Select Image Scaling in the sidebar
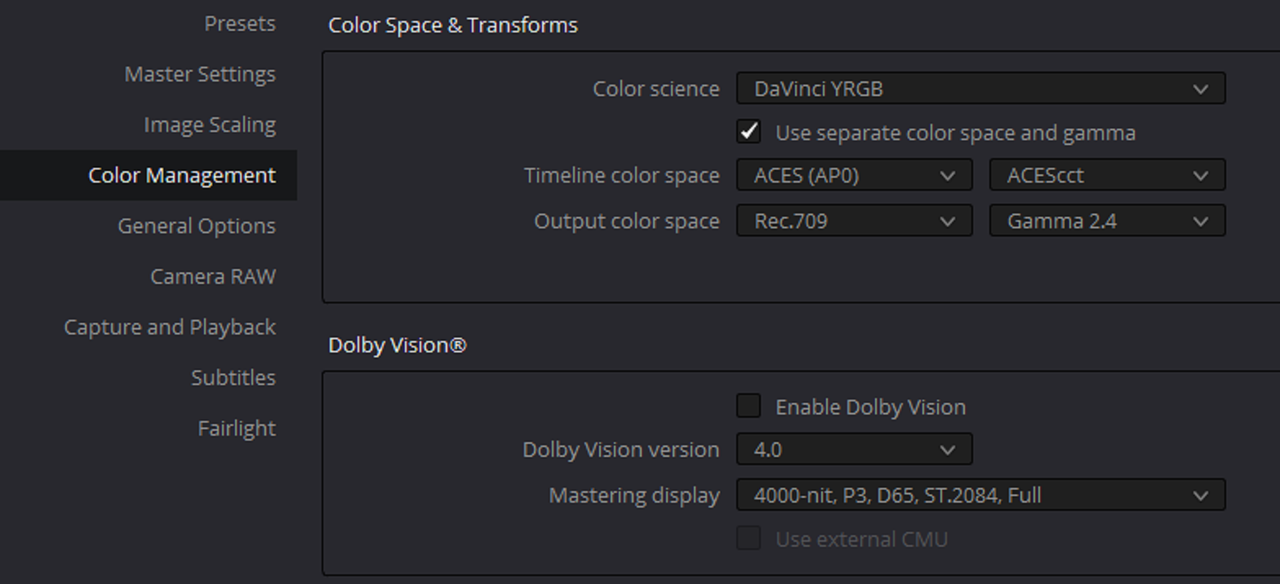 coord(210,125)
